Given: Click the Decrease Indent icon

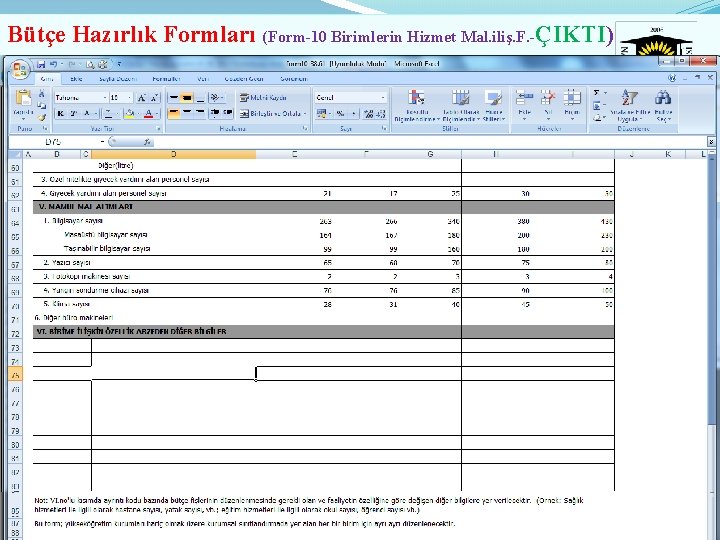Looking at the screenshot, I should click(214, 113).
